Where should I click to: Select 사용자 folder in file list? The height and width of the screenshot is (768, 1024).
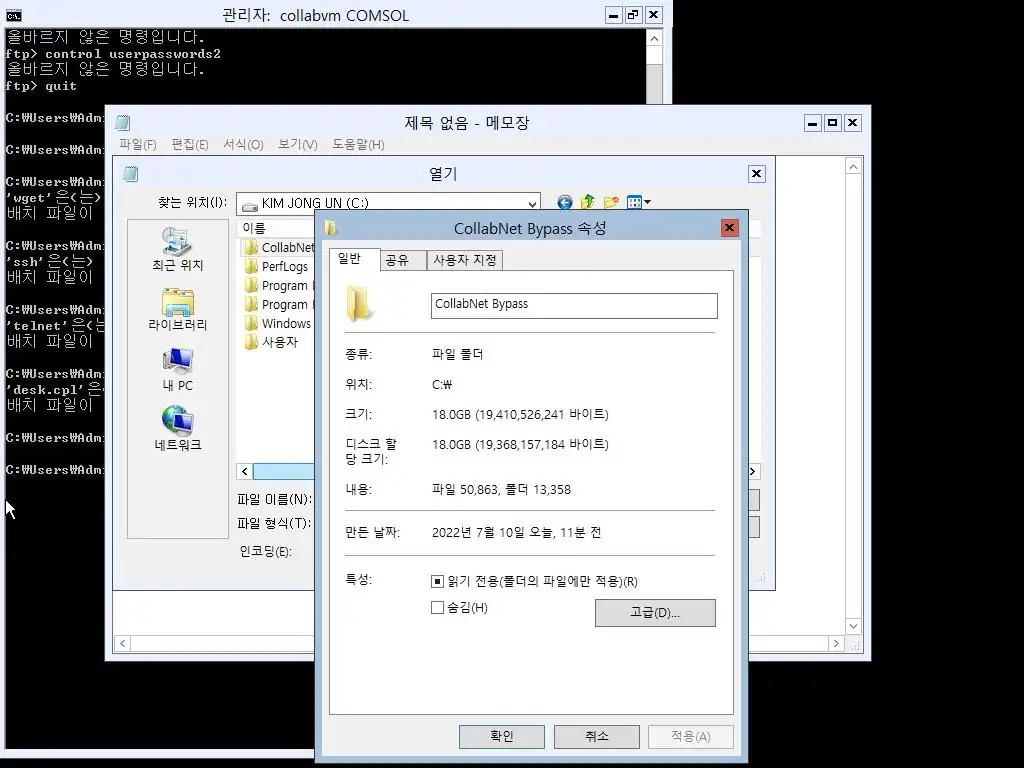(271, 342)
